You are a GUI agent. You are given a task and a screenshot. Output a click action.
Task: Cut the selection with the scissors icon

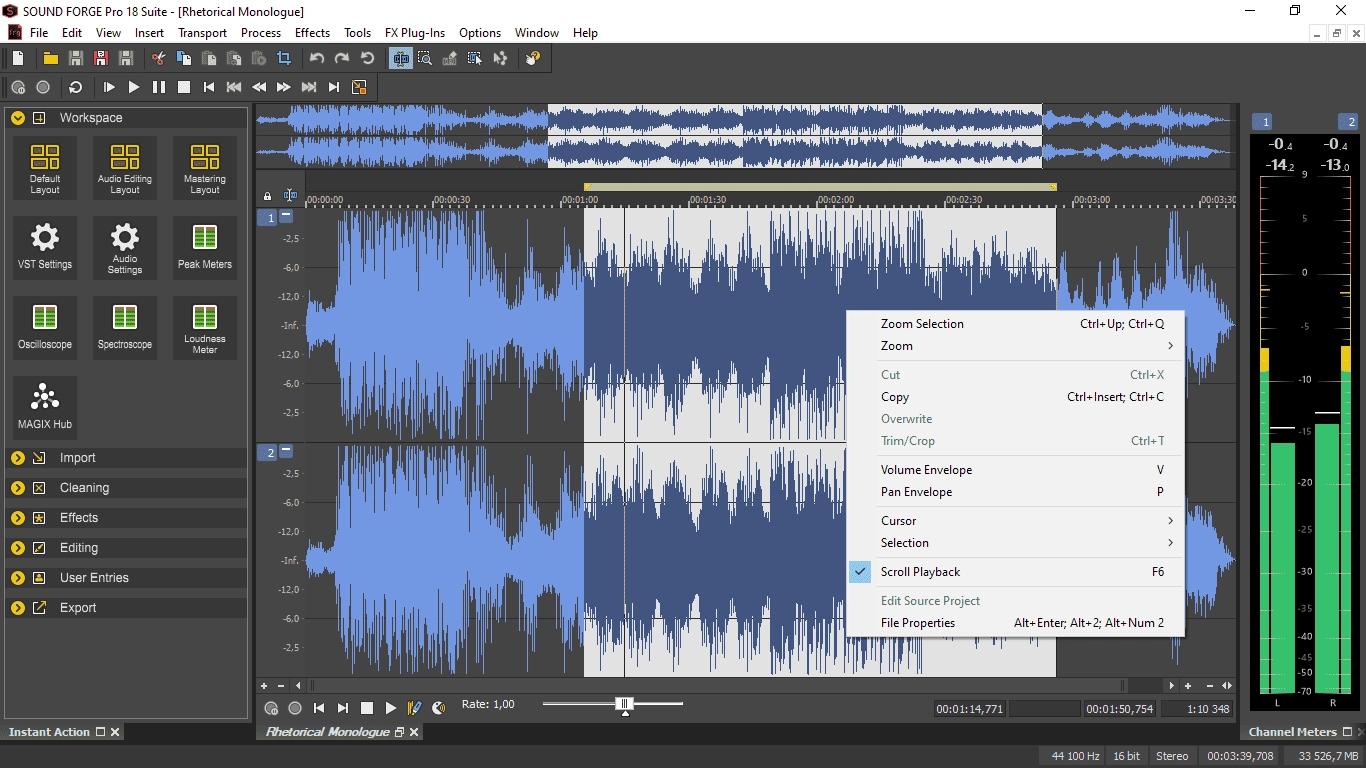pyautogui.click(x=158, y=59)
